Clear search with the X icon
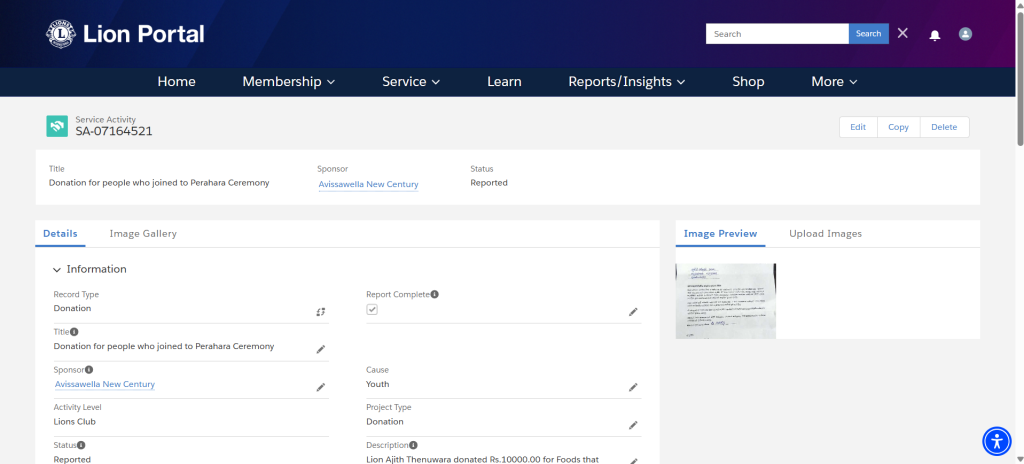1024x464 pixels. [x=903, y=33]
